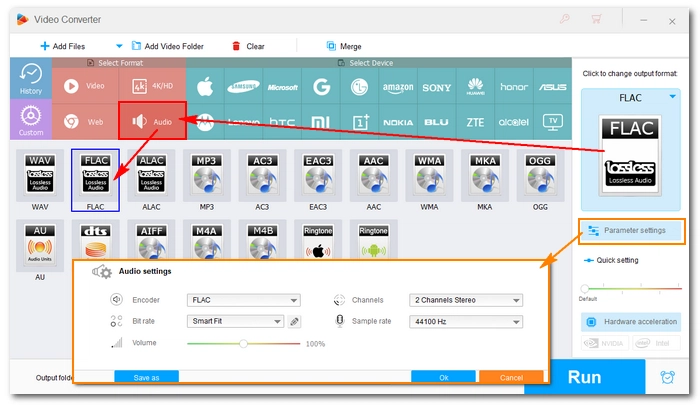Screen dimensions: 700x405
Task: Click the Run button
Action: [x=585, y=377]
